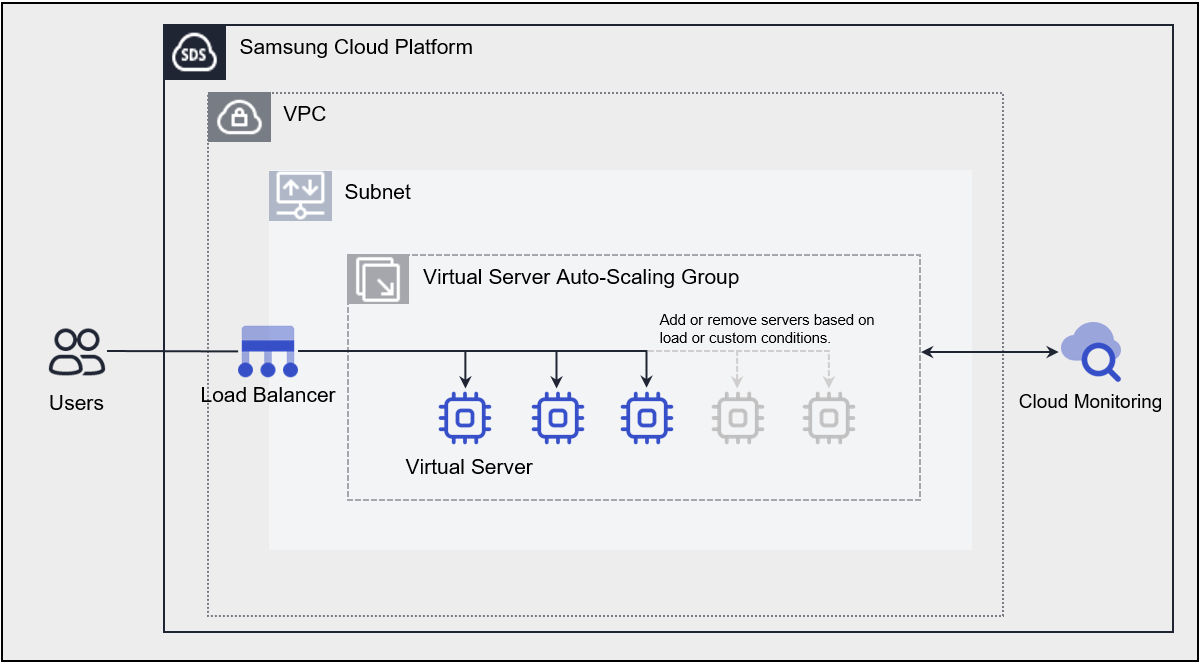This screenshot has width=1200, height=663.
Task: Select the last gray inactive server chip
Action: coord(828,418)
